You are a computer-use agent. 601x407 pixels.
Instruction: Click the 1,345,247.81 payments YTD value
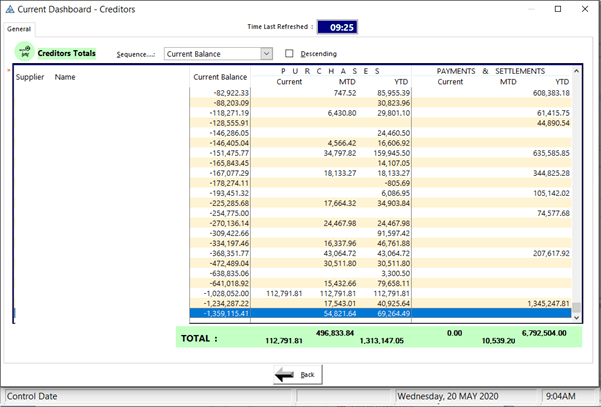pyautogui.click(x=548, y=304)
